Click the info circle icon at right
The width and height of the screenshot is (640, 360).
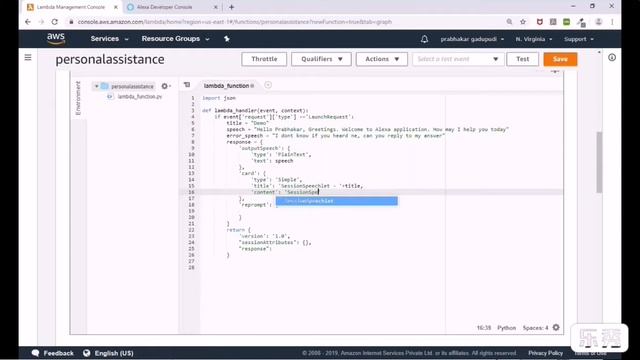[612, 58]
